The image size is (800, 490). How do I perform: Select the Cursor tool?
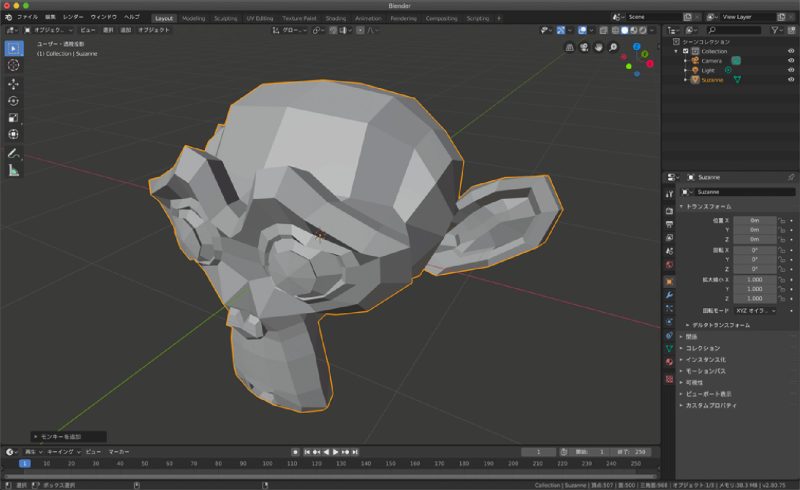14,65
